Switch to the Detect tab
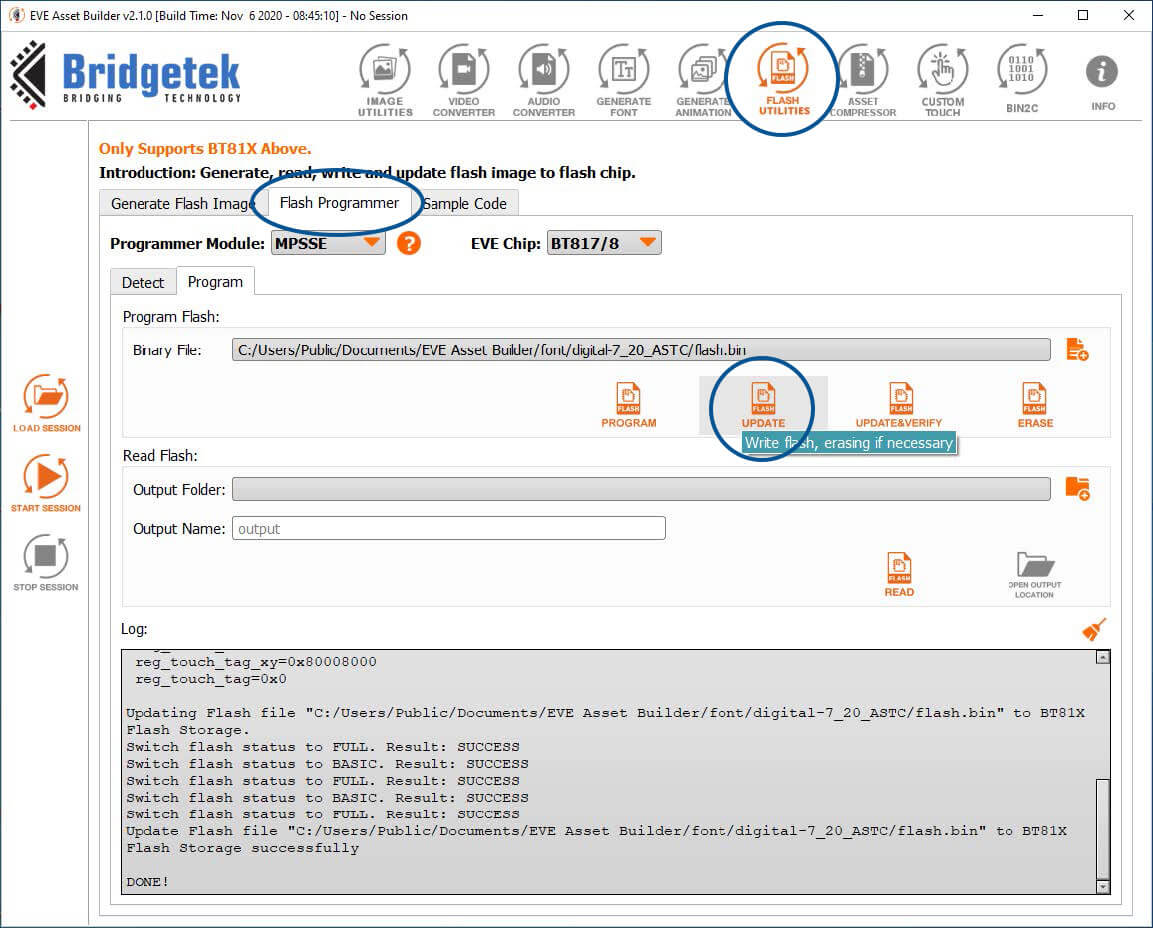1153x928 pixels. coord(143,282)
